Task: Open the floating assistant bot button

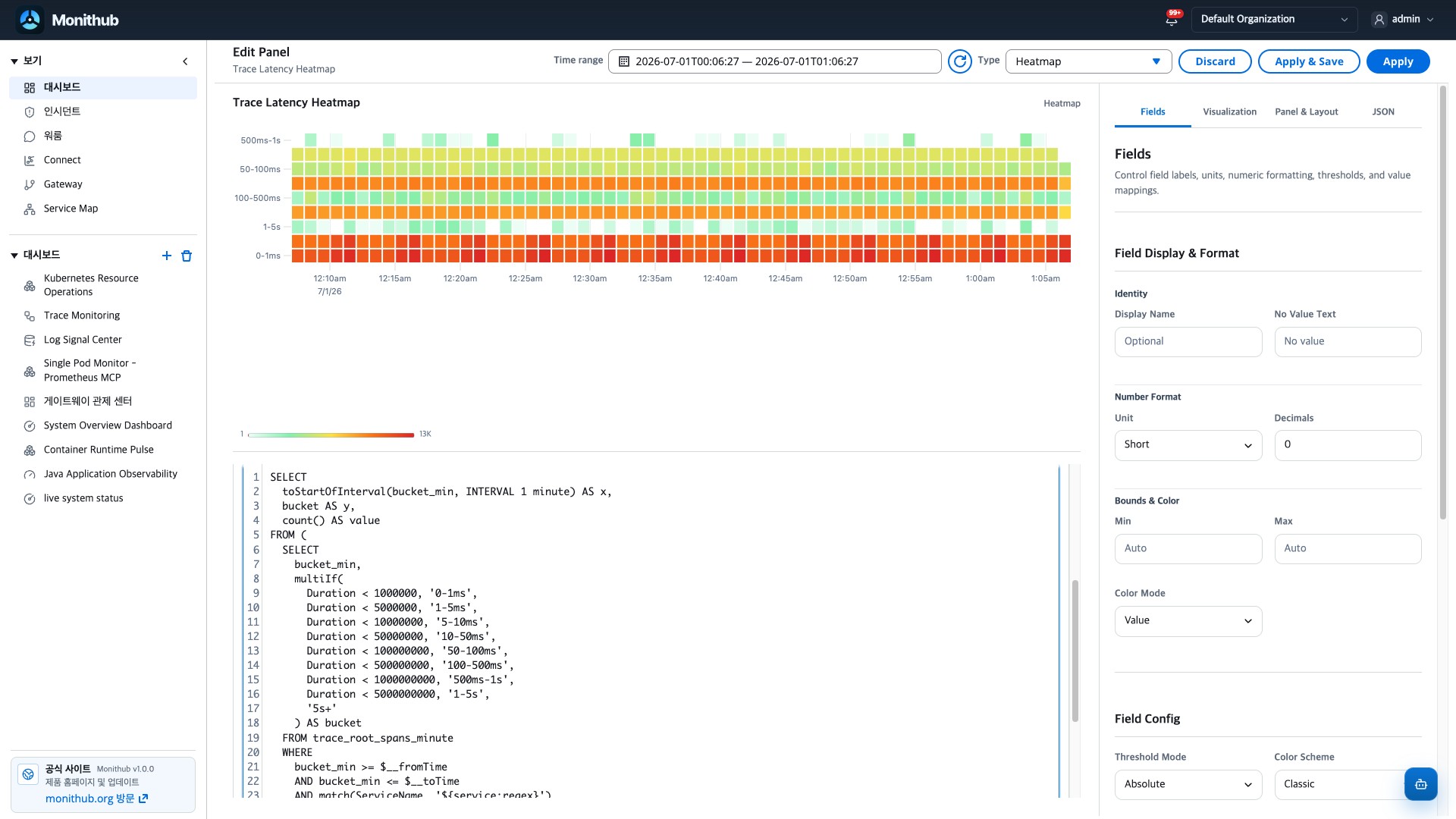Action: (x=1420, y=784)
